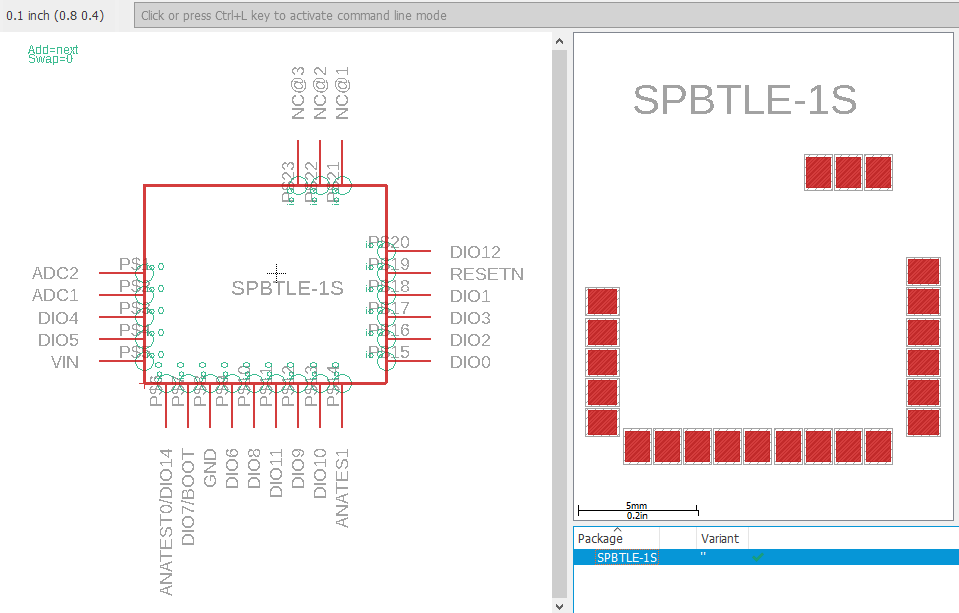Select the RESETN pin label

click(487, 274)
